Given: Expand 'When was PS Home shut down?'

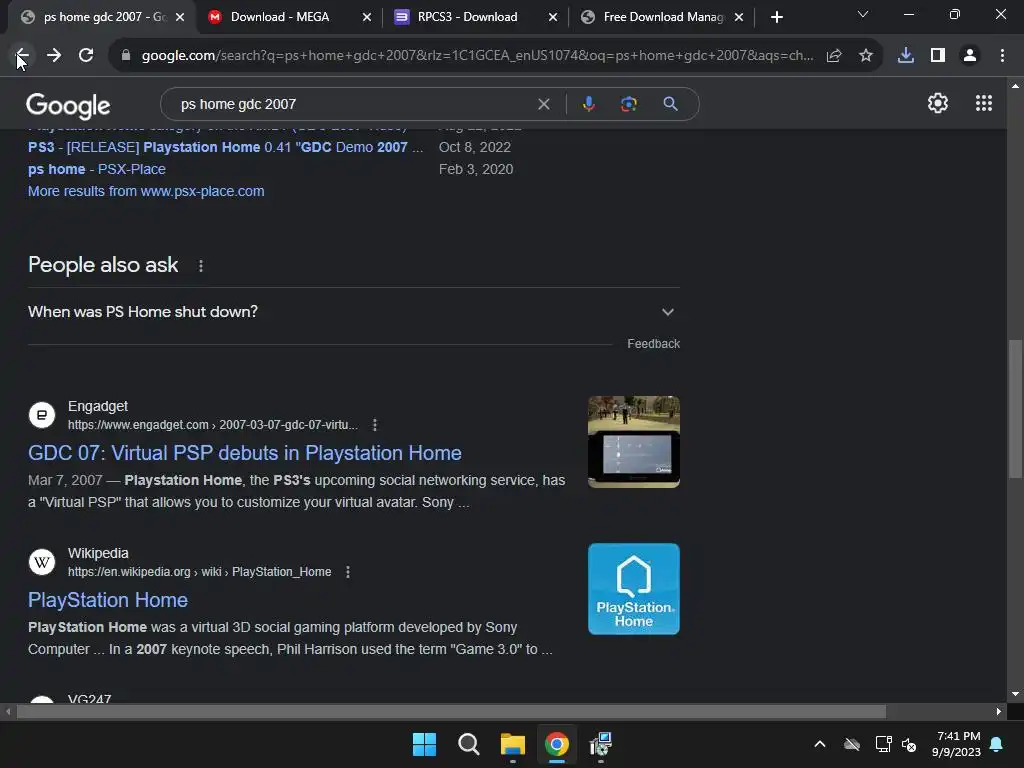Looking at the screenshot, I should tap(354, 312).
